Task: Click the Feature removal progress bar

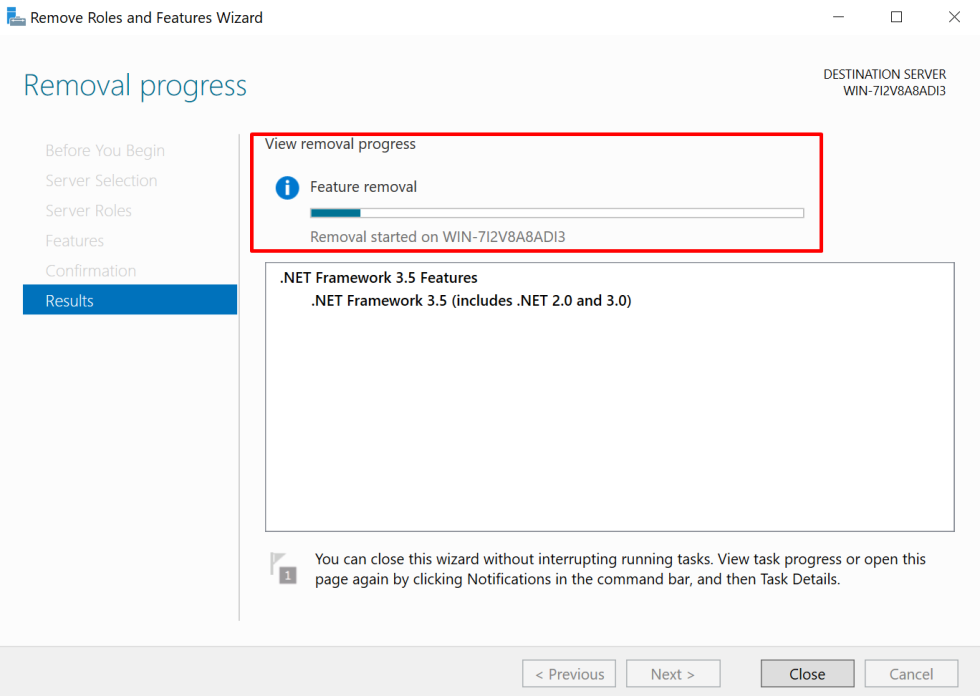Action: pos(556,212)
